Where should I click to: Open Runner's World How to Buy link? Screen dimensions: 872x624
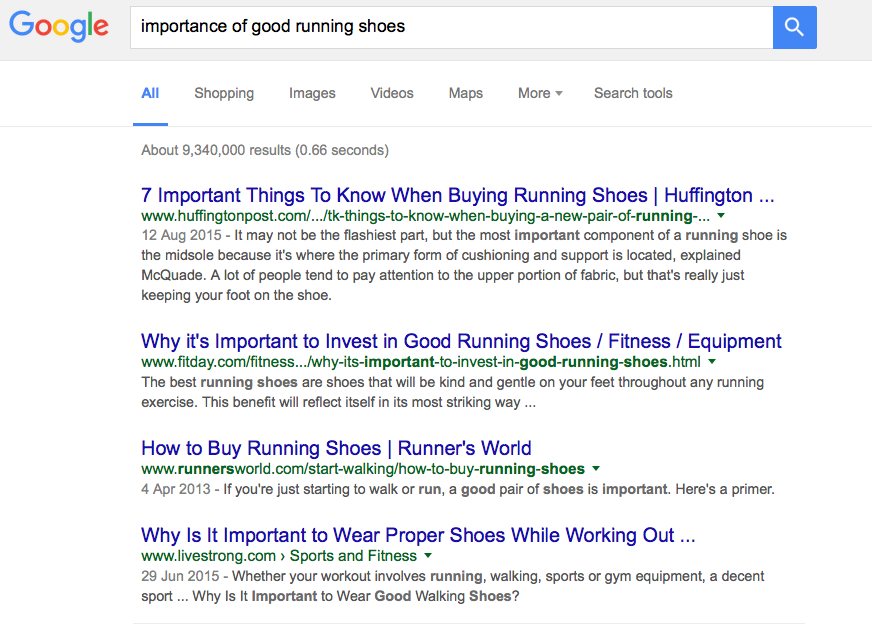click(x=336, y=448)
